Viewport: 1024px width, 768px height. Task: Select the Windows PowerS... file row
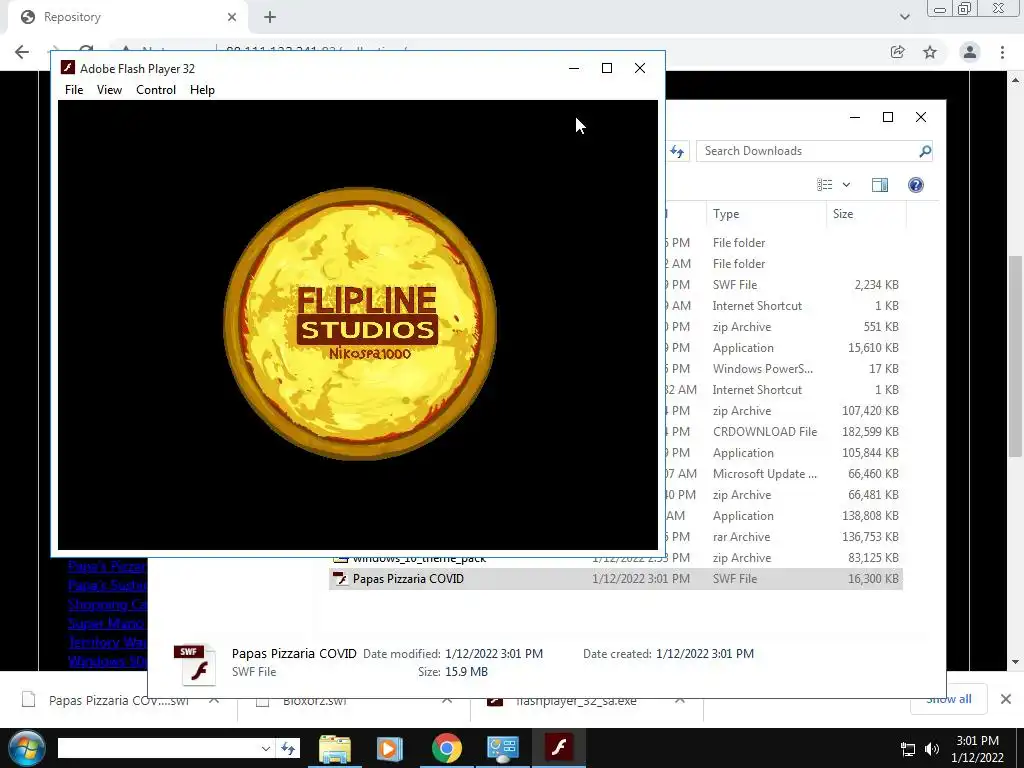click(784, 369)
